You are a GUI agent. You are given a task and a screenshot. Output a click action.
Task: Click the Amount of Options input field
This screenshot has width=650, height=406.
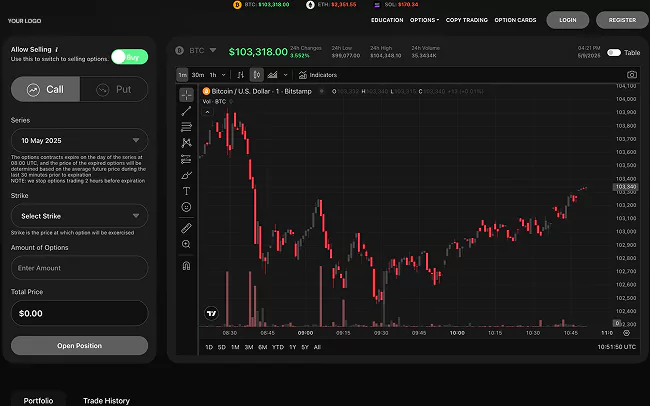[x=79, y=267]
